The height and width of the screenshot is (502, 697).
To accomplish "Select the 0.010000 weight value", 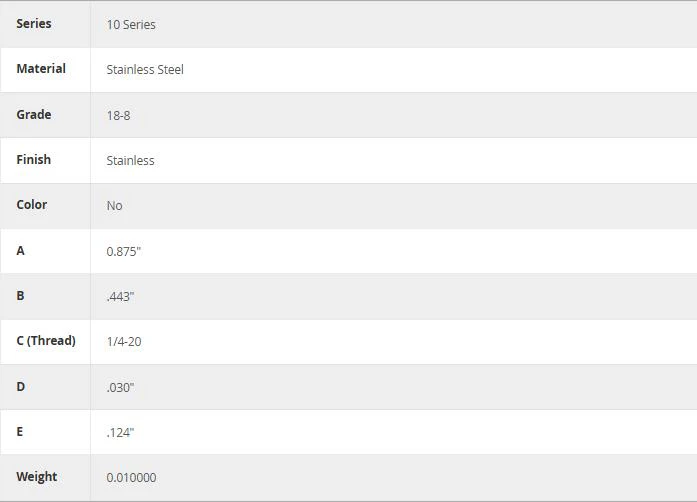I will 131,478.
